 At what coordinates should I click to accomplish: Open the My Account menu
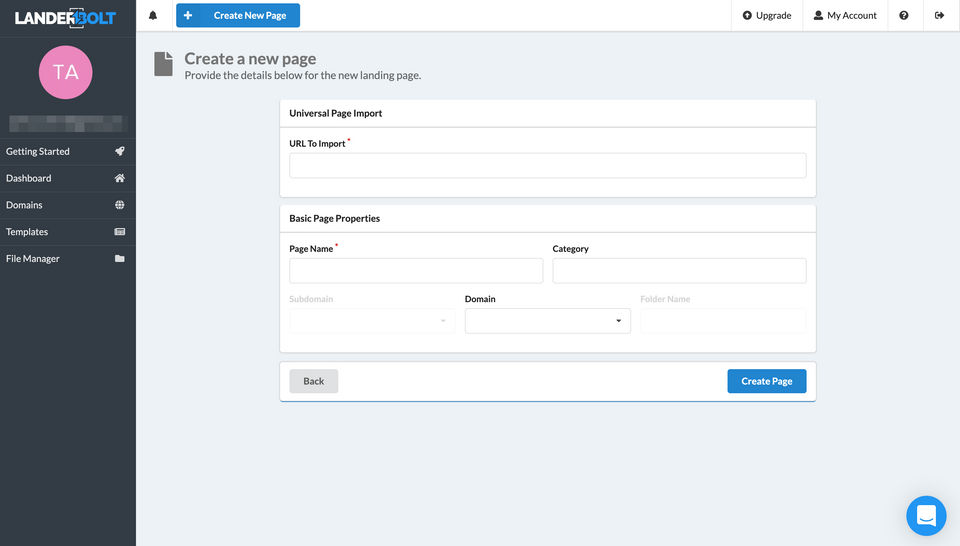tap(845, 16)
